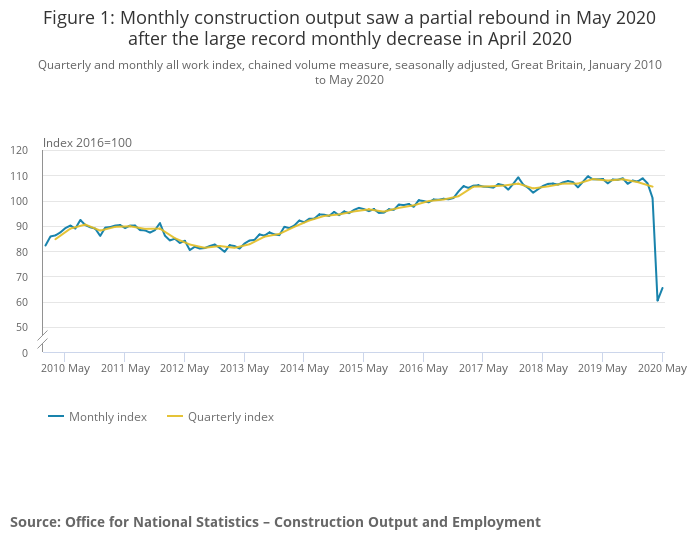Click the 2020 May x-axis label

point(662,368)
